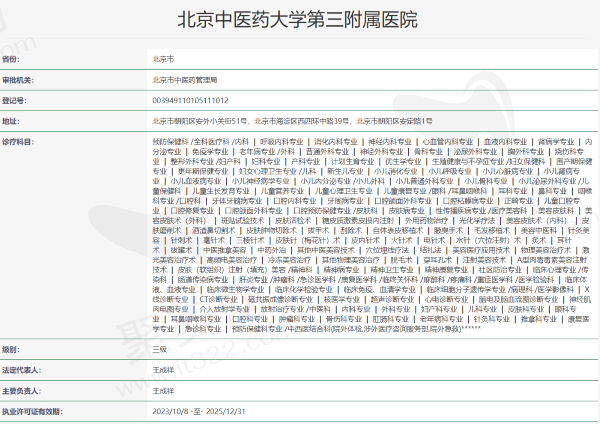Select the 法定代表人 row label
Viewport: 600px width, 424px height.
click(x=21, y=370)
